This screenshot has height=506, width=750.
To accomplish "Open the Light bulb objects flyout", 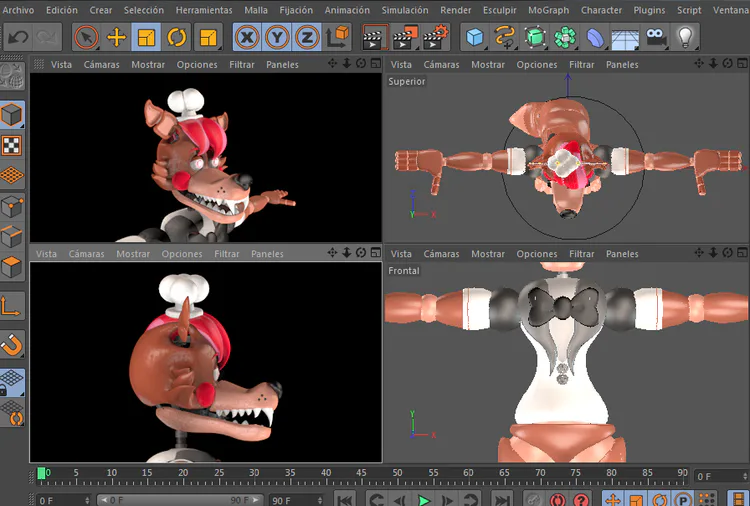I will [685, 37].
